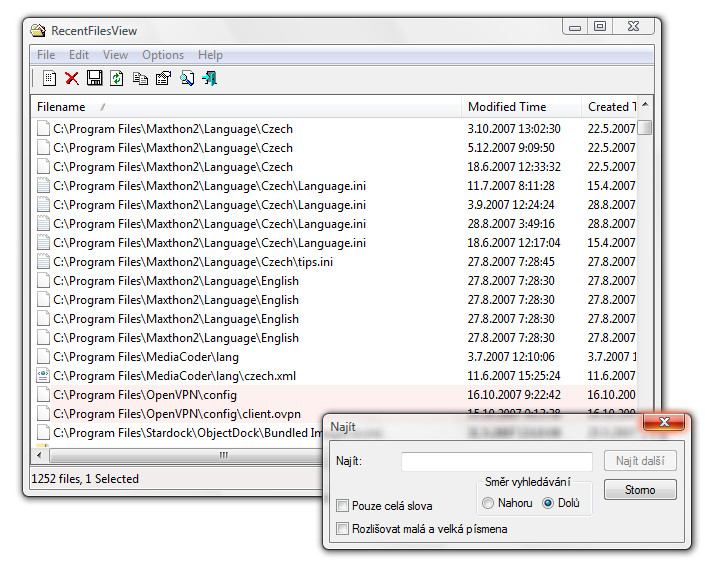Select the Language.ini row modified 28.8.2007 3:49:16
705x564 pixels.
(334, 224)
